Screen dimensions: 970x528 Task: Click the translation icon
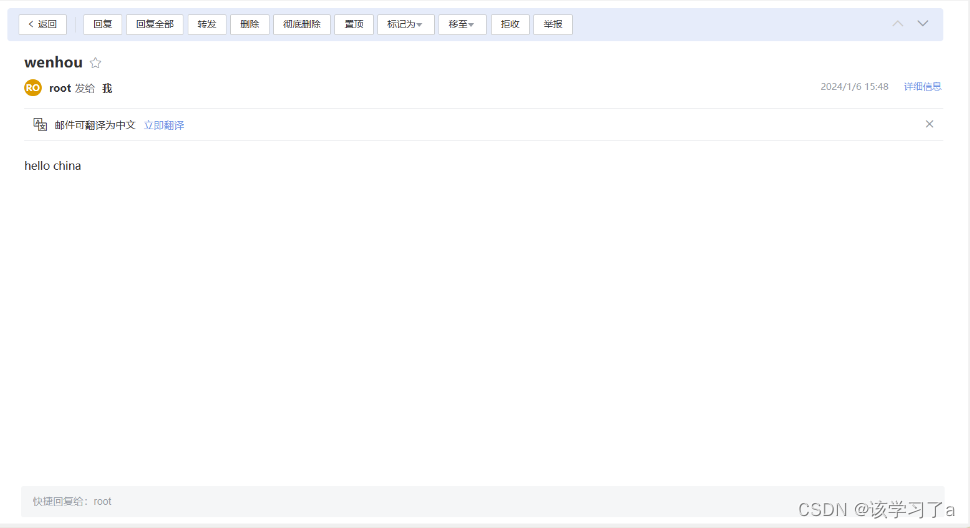point(40,124)
